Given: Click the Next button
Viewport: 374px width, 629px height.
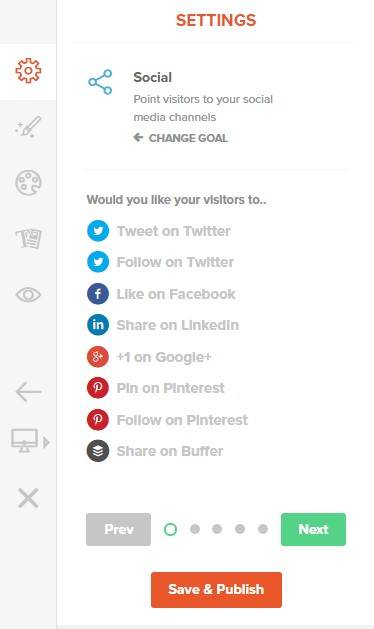Looking at the screenshot, I should [x=313, y=530].
